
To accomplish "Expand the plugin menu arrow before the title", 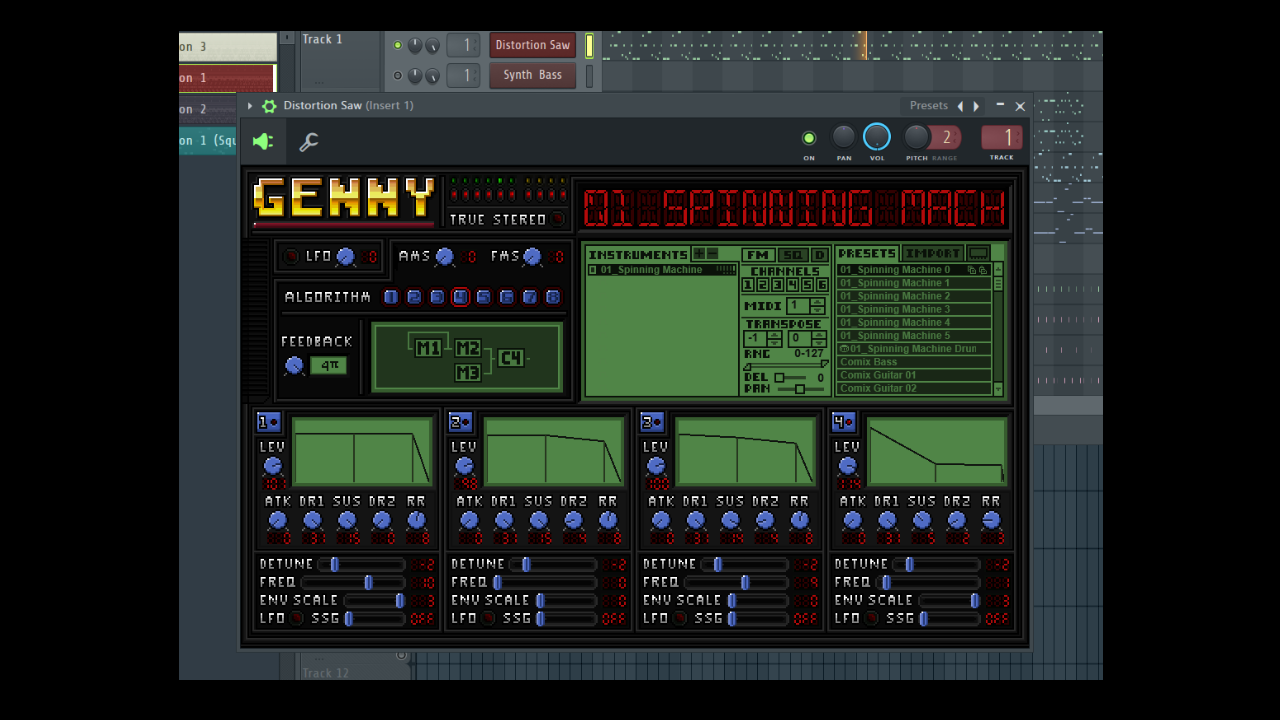I will (x=250, y=106).
